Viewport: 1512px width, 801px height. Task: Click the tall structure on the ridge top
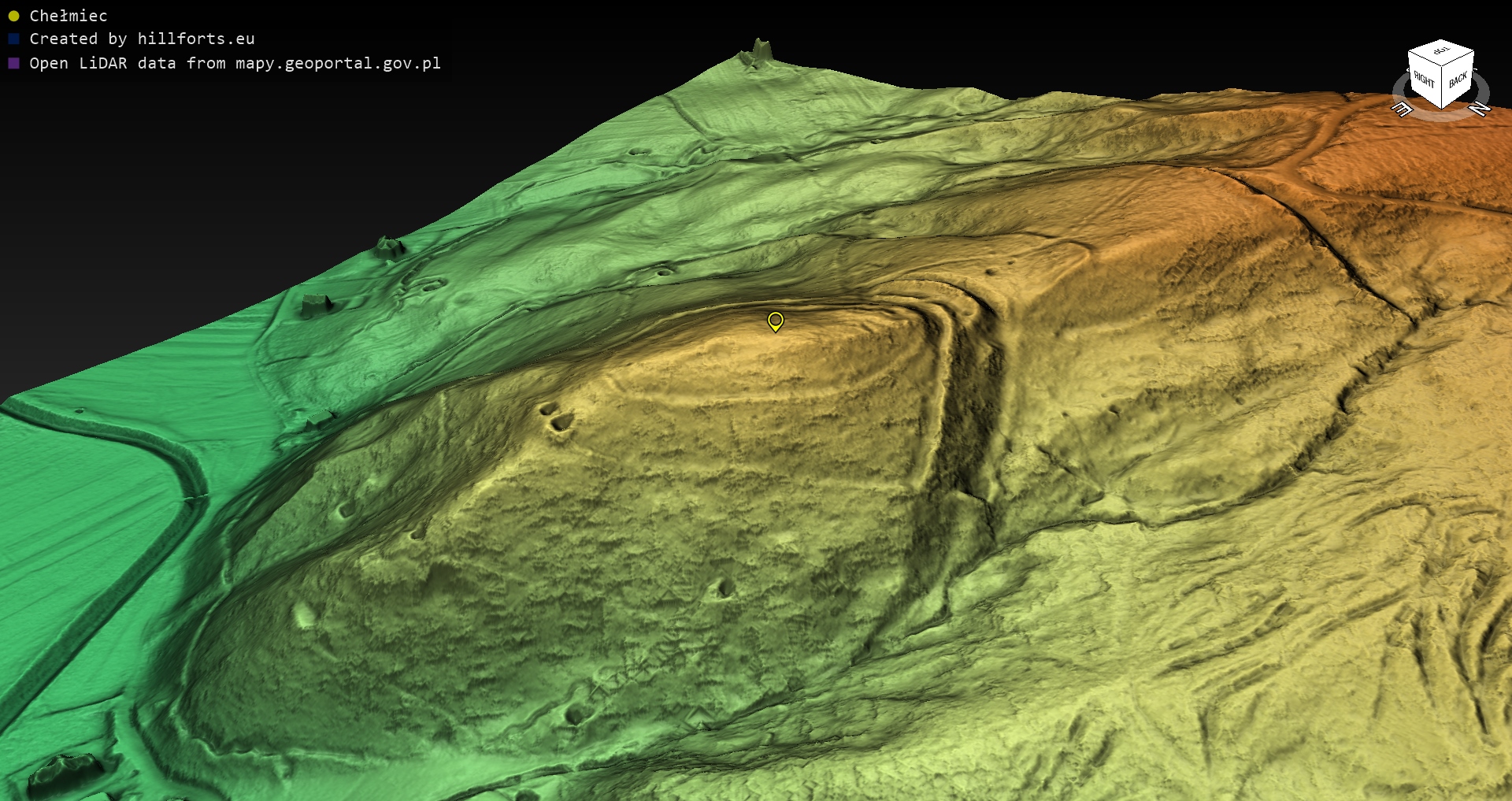click(x=760, y=50)
